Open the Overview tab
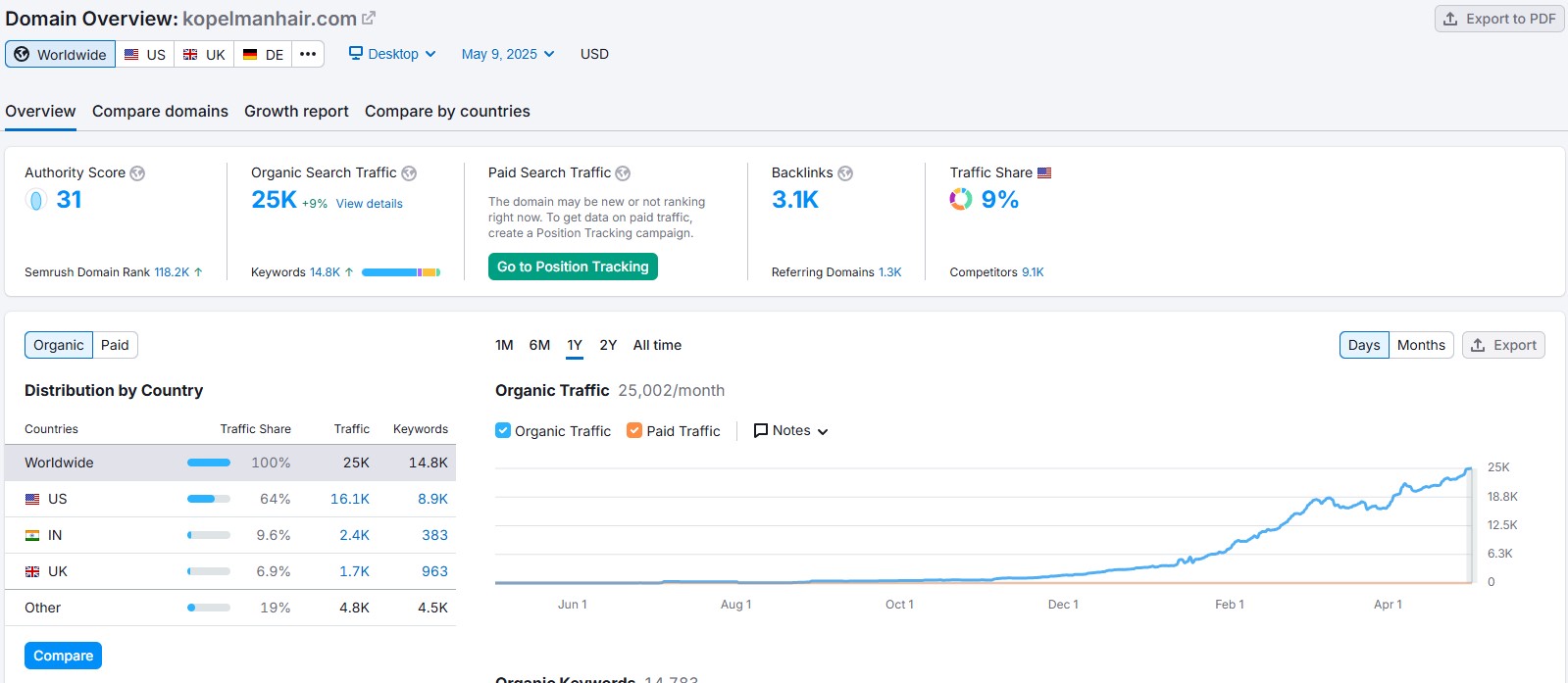Viewport: 1568px width, 683px height. pos(40,112)
